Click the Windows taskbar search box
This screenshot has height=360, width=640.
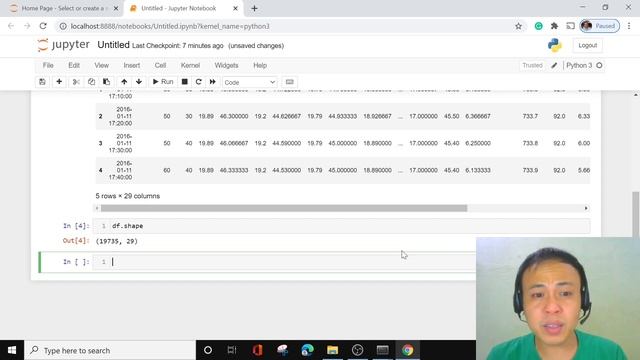110,350
